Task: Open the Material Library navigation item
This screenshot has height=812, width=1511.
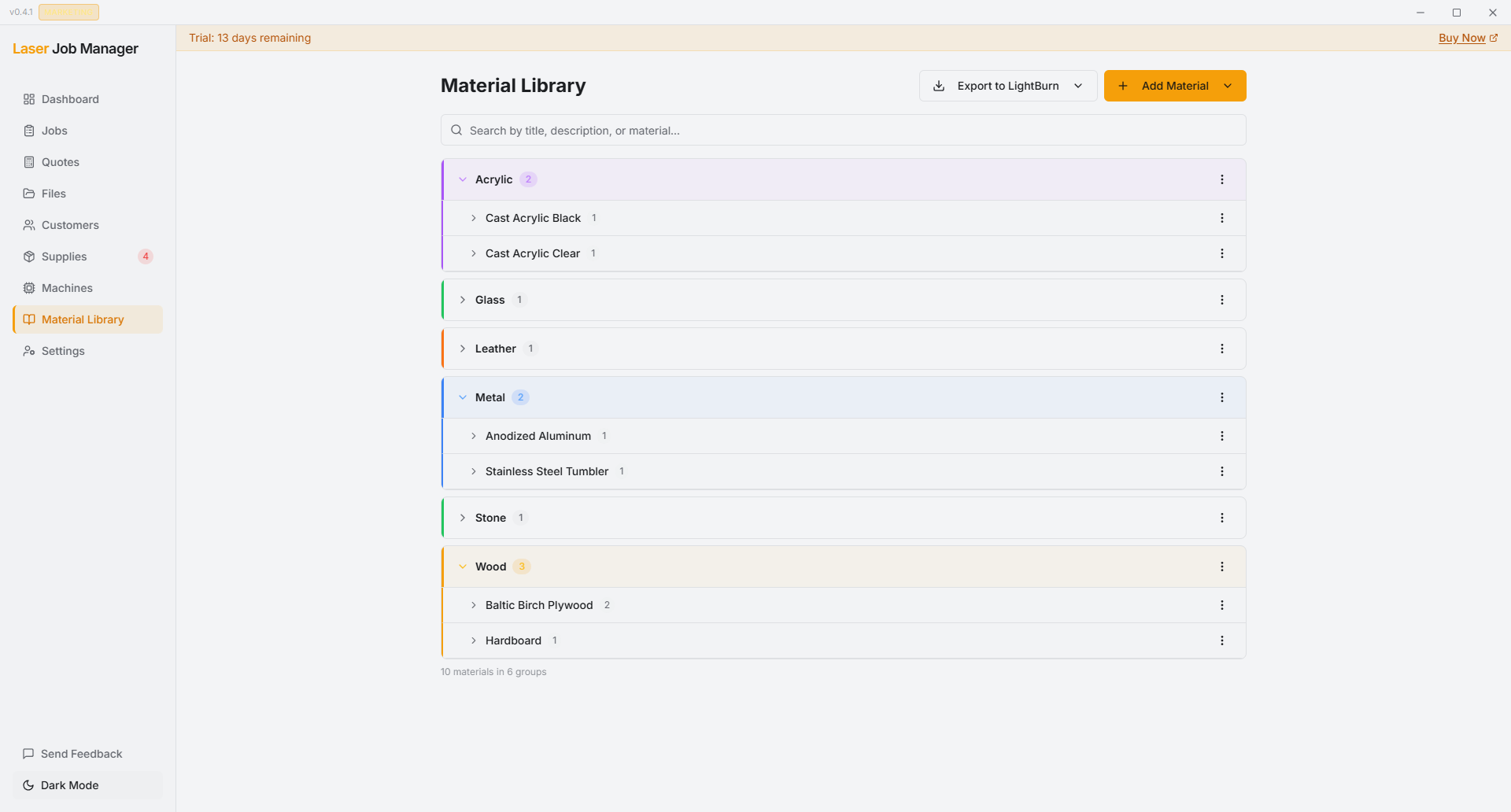Action: [x=82, y=319]
